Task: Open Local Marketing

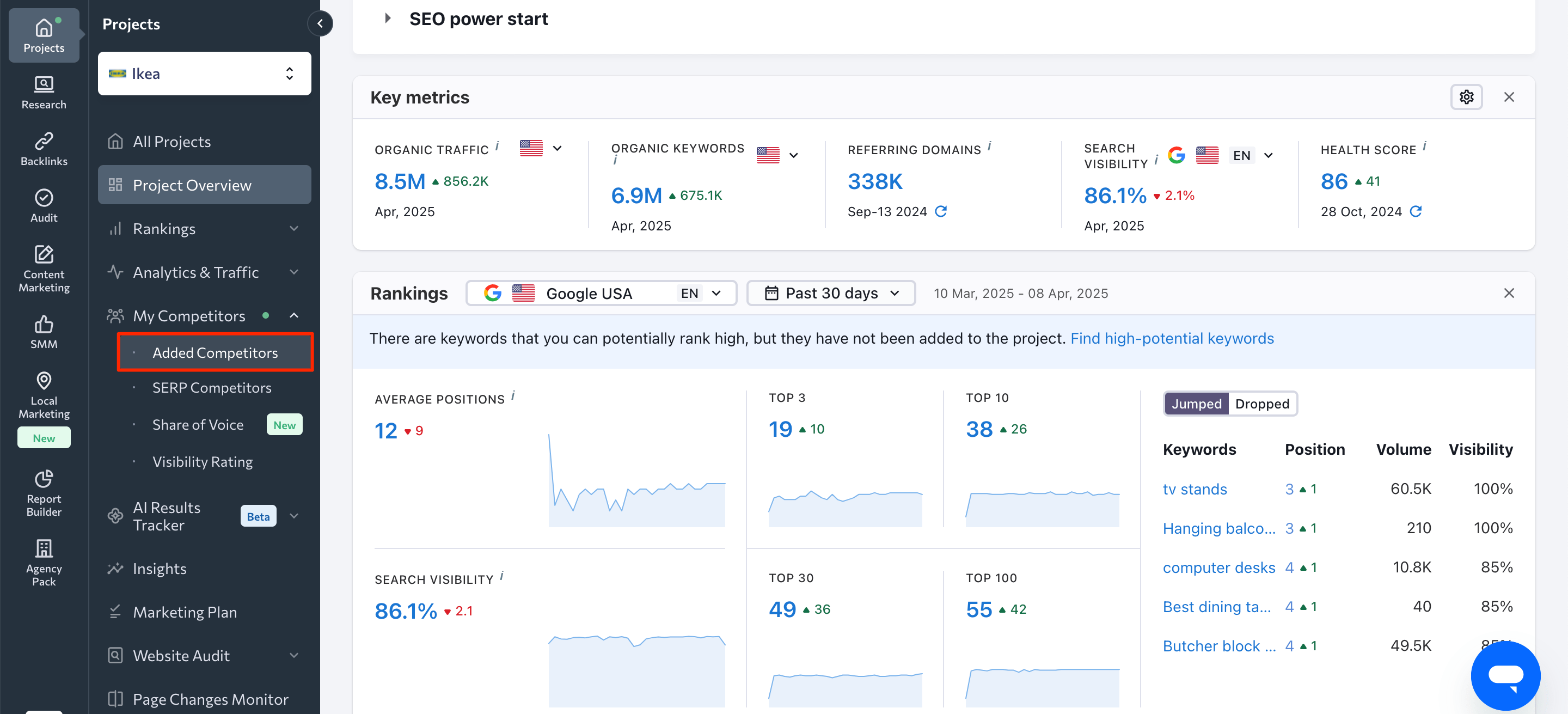Action: (x=44, y=395)
